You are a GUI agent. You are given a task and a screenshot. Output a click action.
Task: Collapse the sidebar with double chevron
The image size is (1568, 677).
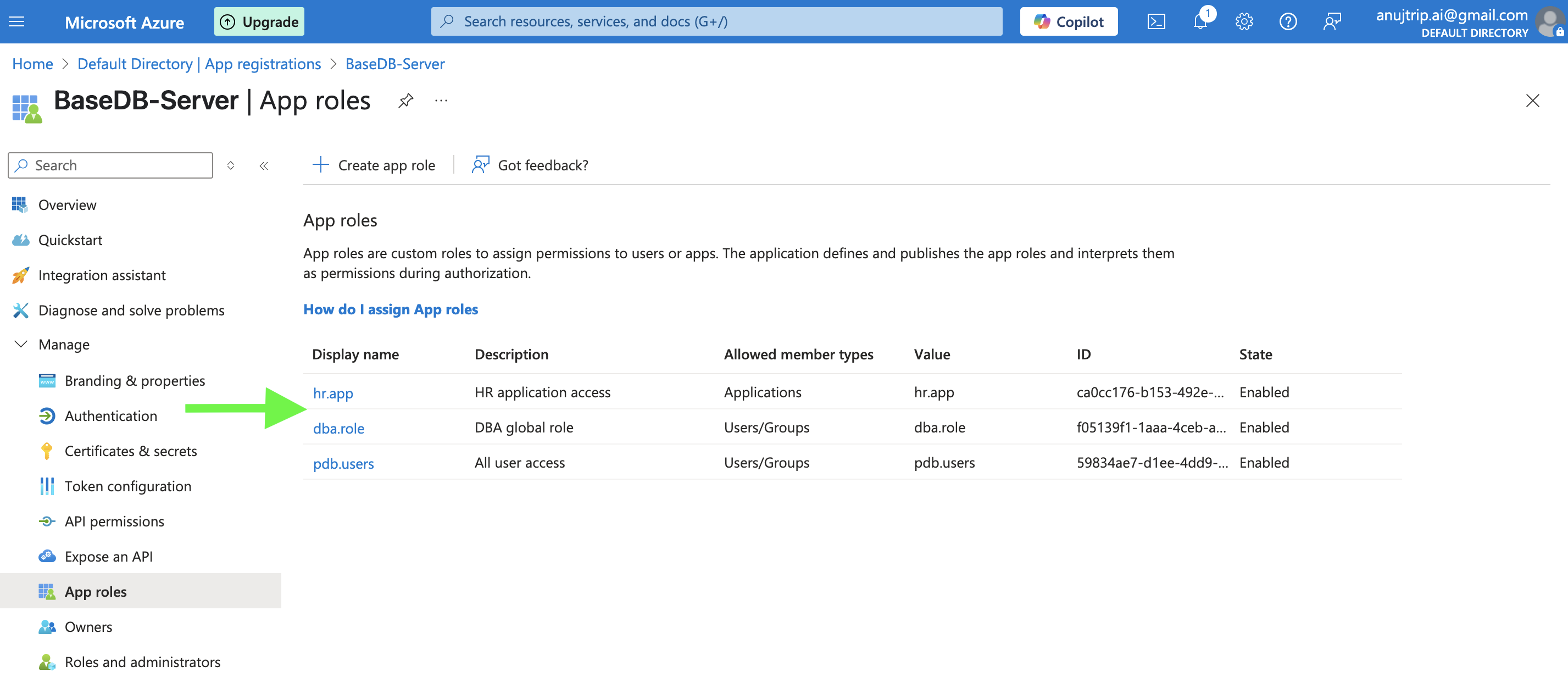264,165
